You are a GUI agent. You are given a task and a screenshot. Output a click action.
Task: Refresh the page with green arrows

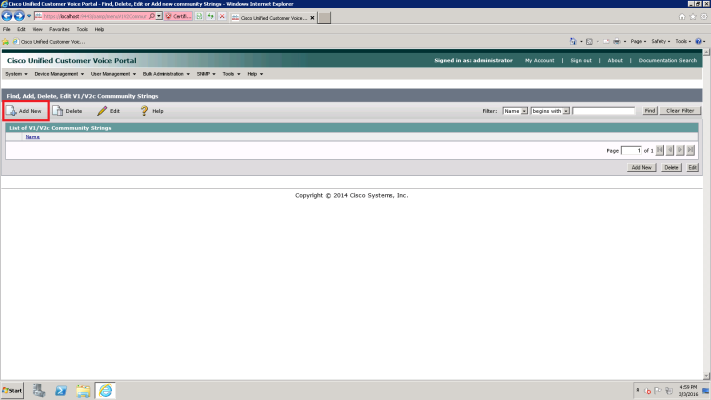210,16
